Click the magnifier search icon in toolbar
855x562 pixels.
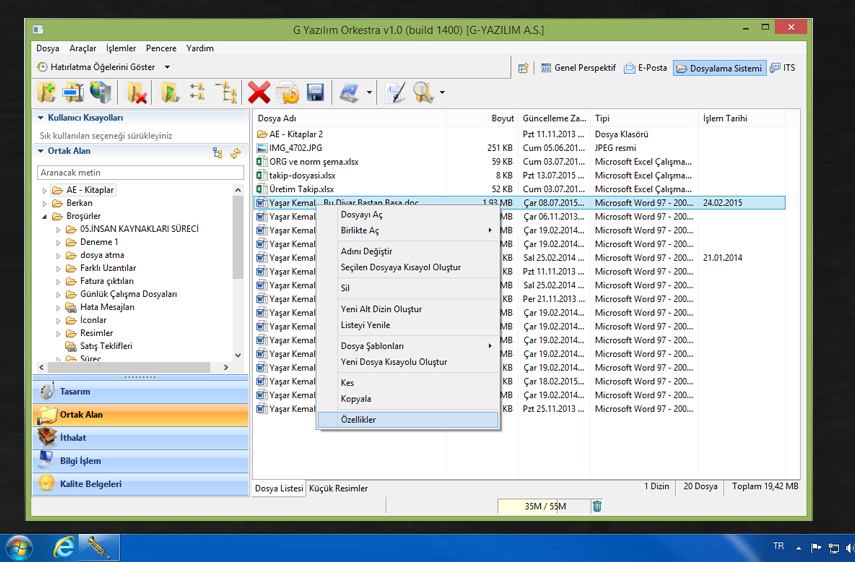click(423, 93)
